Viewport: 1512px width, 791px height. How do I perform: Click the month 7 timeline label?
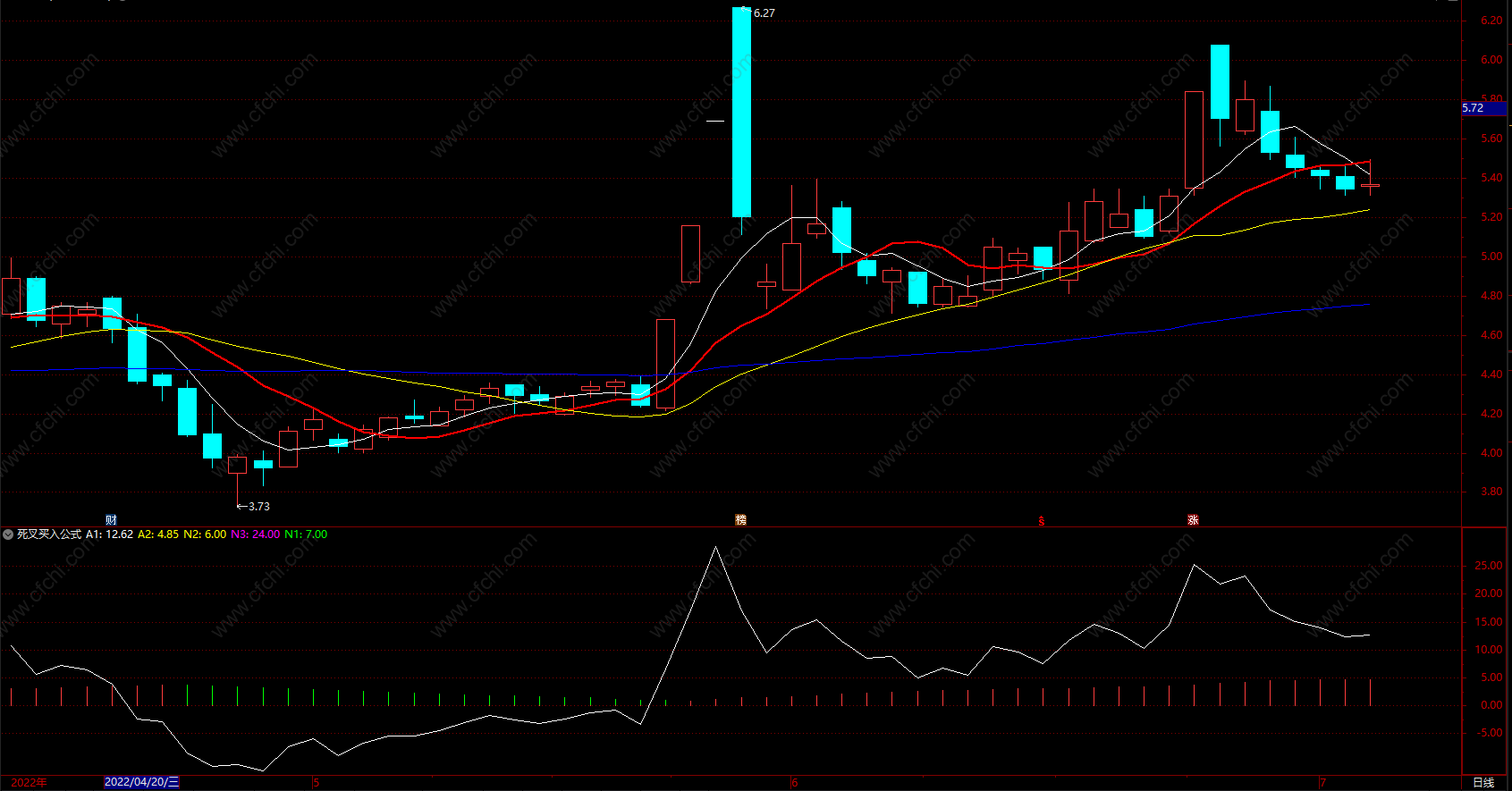pos(1323,783)
